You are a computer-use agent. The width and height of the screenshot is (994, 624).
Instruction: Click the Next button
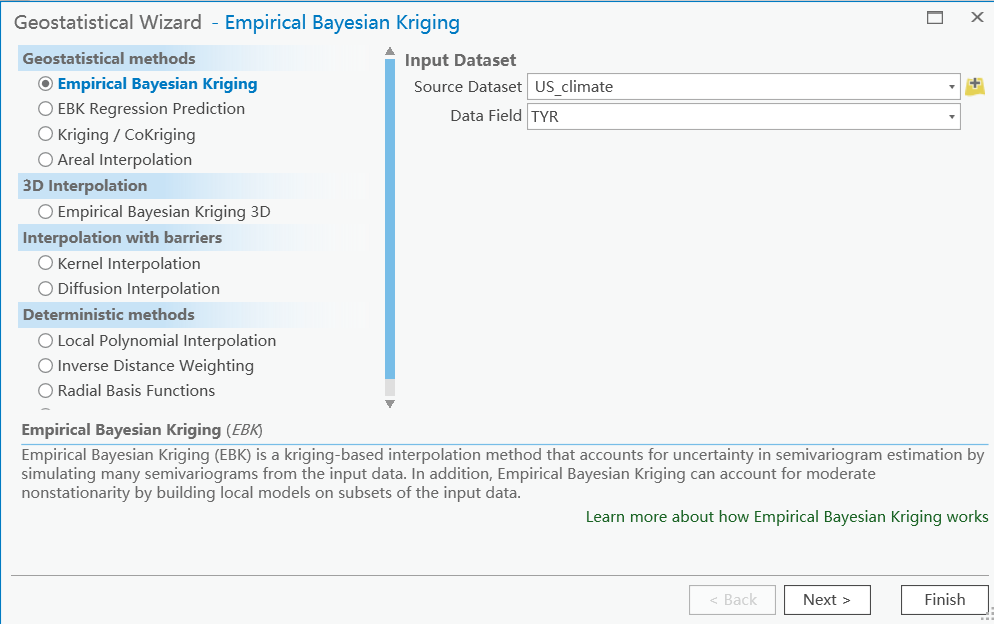coord(827,600)
